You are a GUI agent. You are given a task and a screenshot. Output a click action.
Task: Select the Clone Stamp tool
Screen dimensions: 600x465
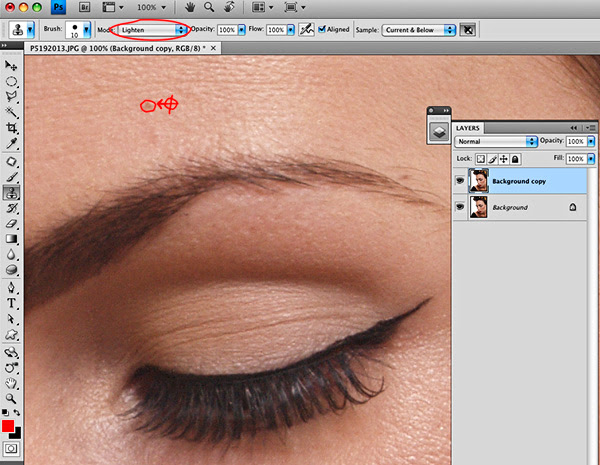click(13, 193)
